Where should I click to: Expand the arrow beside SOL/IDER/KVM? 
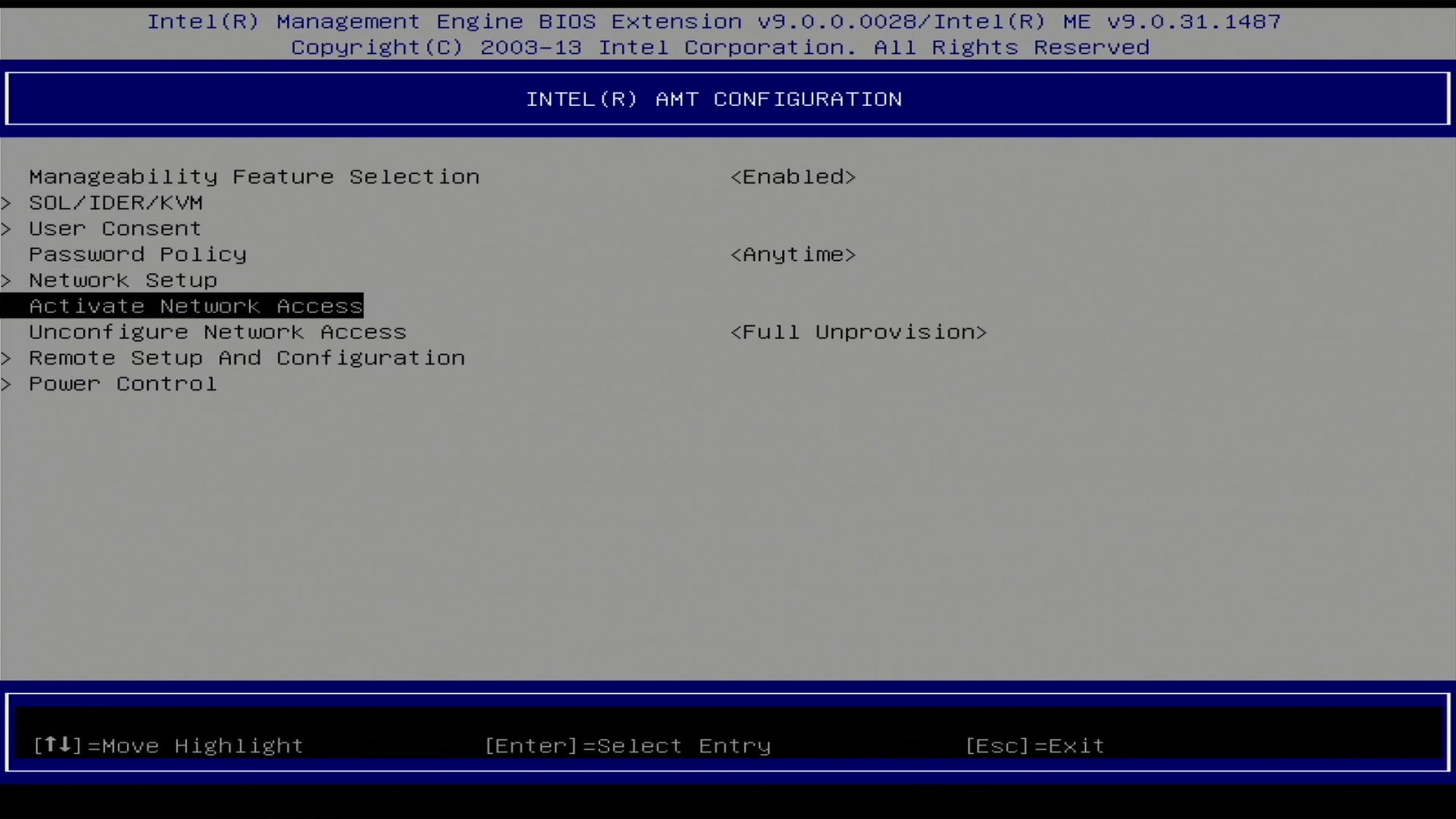(x=6, y=203)
